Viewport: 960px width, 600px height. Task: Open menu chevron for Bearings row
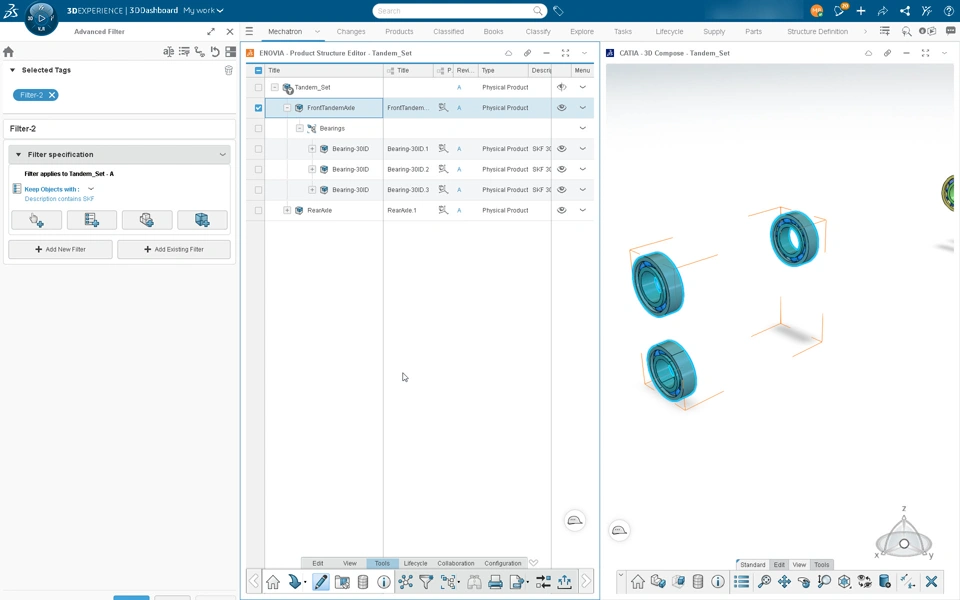(x=582, y=129)
